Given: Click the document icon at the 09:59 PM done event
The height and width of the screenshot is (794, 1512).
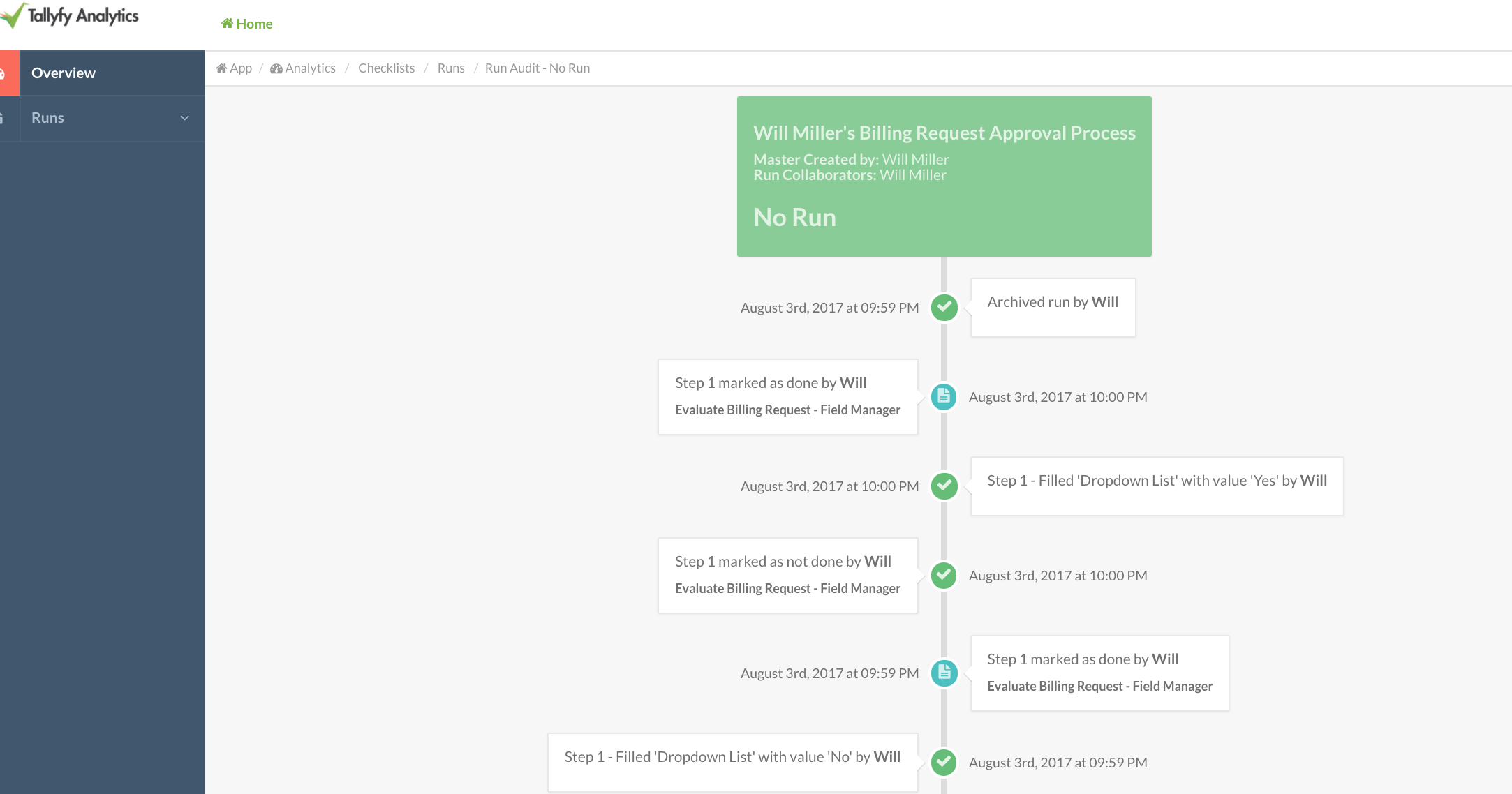Looking at the screenshot, I should 943,673.
